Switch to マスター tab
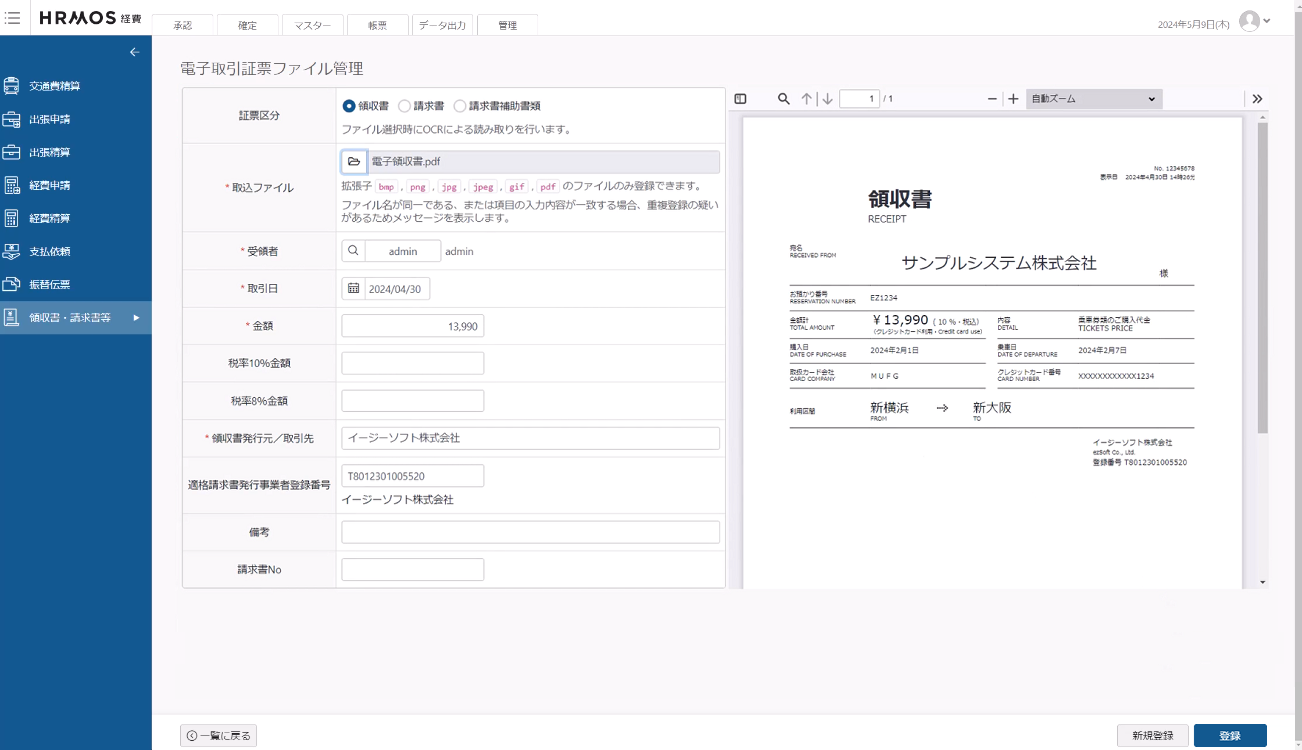The width and height of the screenshot is (1302, 750). [x=312, y=26]
